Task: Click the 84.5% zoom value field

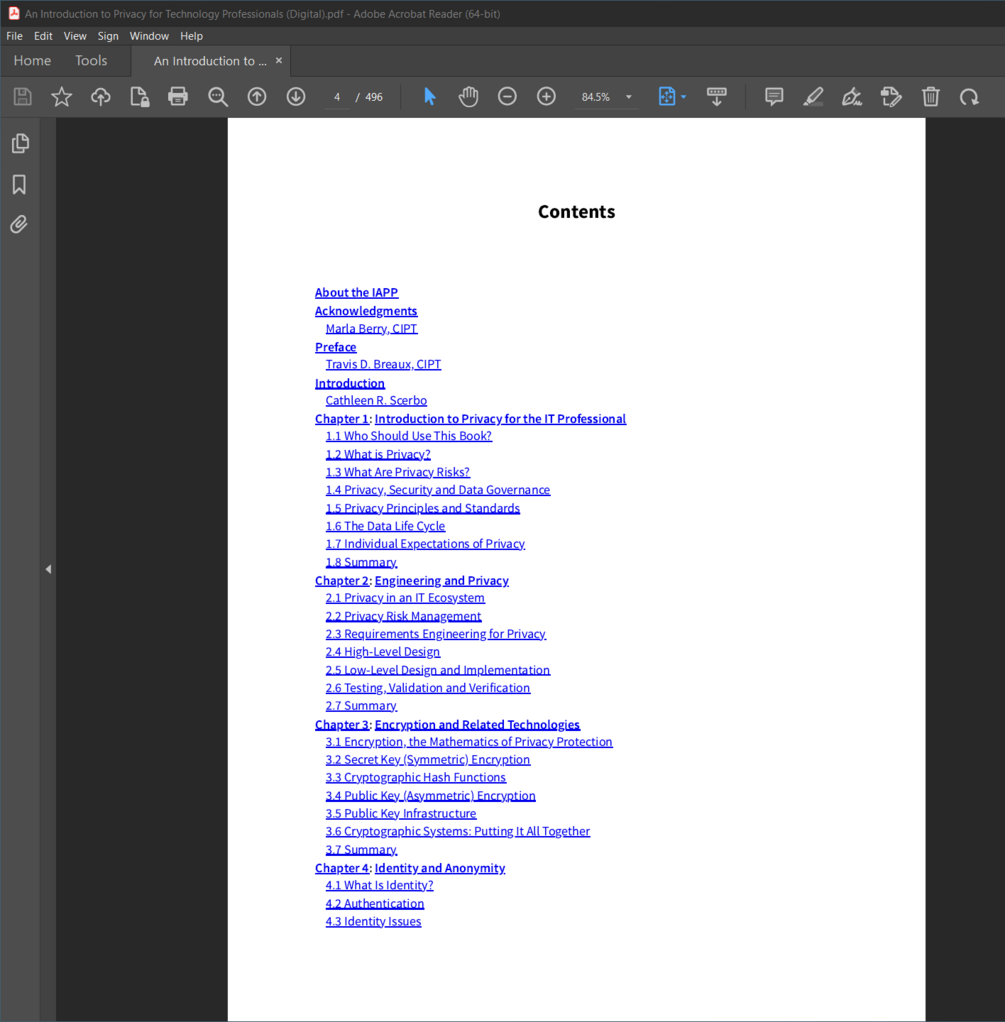Action: [x=596, y=97]
